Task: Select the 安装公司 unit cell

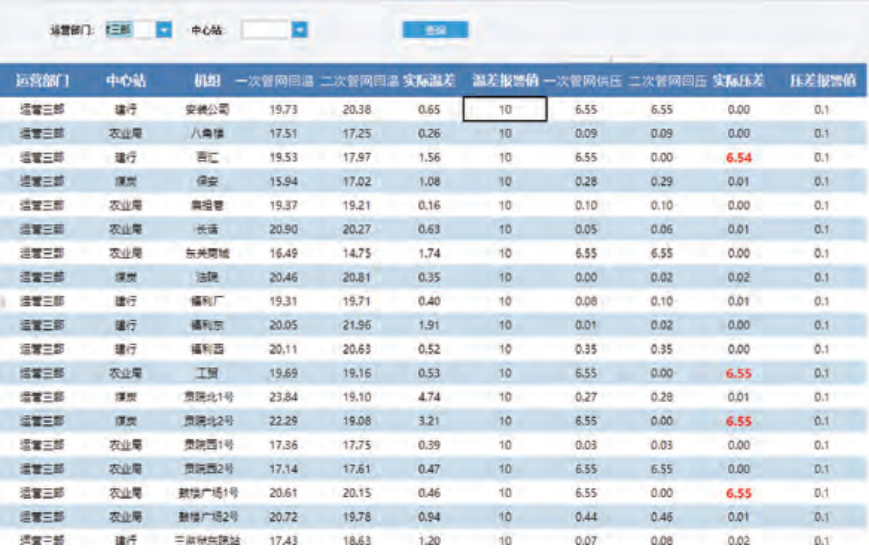Action: [207, 109]
